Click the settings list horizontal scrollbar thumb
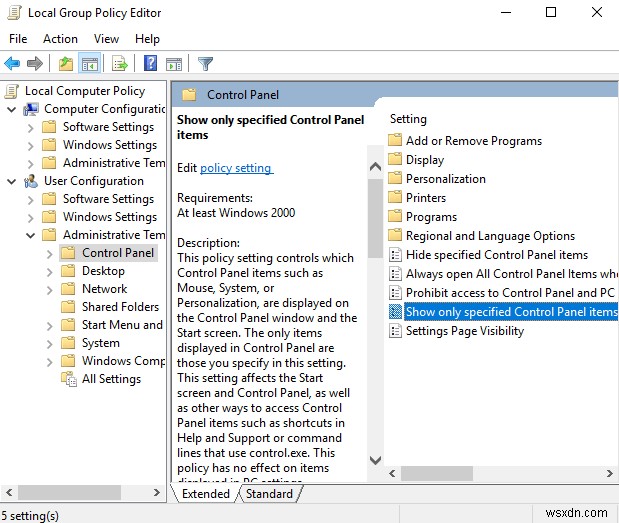Viewport: 619px width, 523px height. (x=437, y=473)
